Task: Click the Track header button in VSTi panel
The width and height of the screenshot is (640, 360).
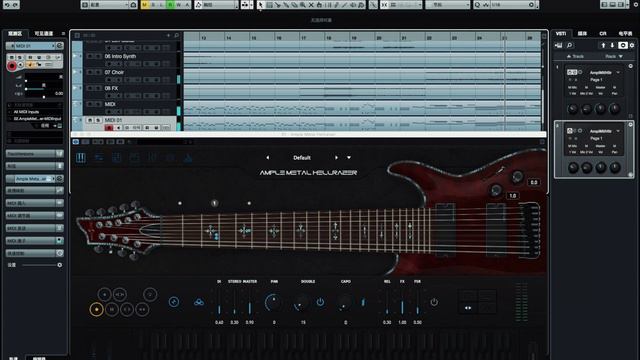Action: pyautogui.click(x=576, y=56)
